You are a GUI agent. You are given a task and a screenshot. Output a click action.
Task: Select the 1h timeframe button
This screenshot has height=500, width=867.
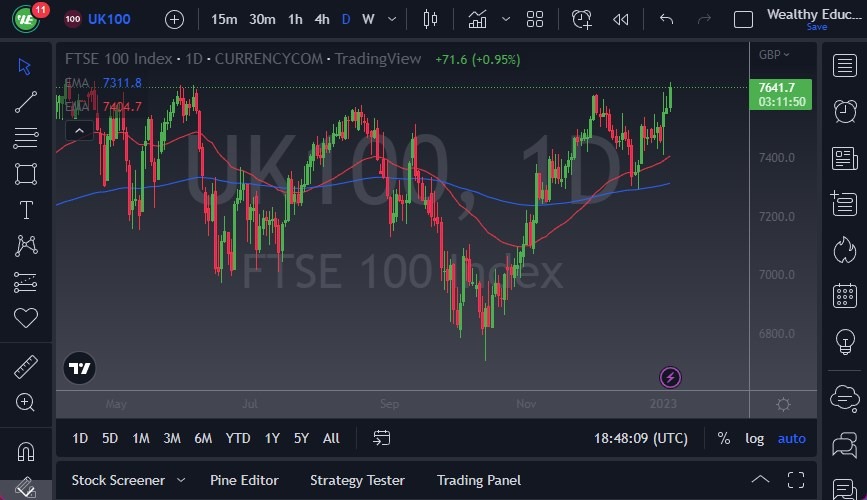click(x=295, y=19)
